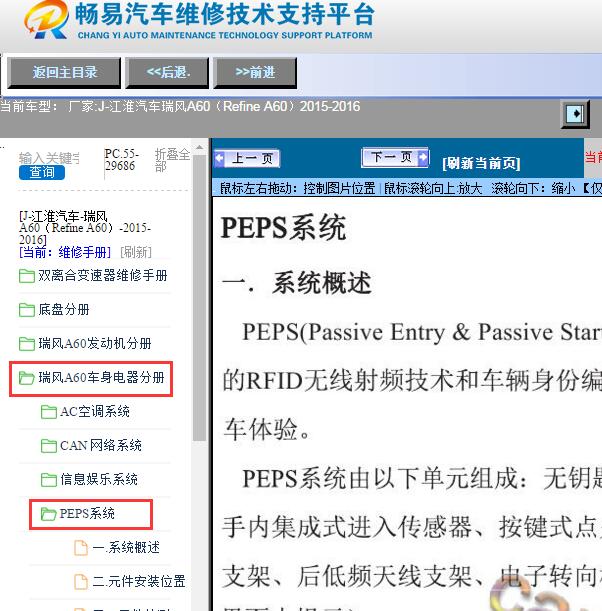
Task: Expand the 双离合变速器维修手册 folder
Action: [102, 276]
